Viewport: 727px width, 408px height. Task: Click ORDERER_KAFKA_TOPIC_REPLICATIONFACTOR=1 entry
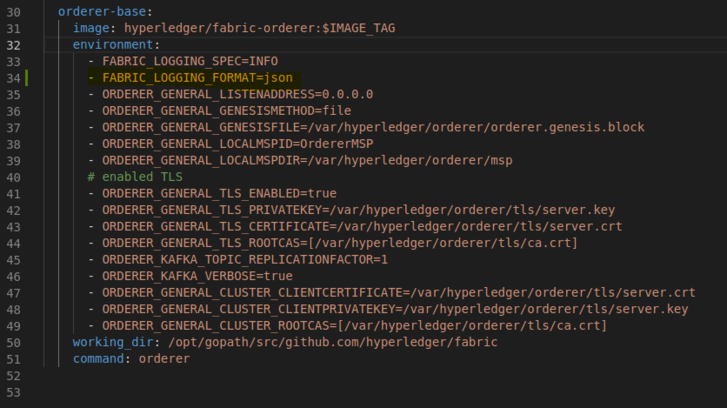[245, 260]
